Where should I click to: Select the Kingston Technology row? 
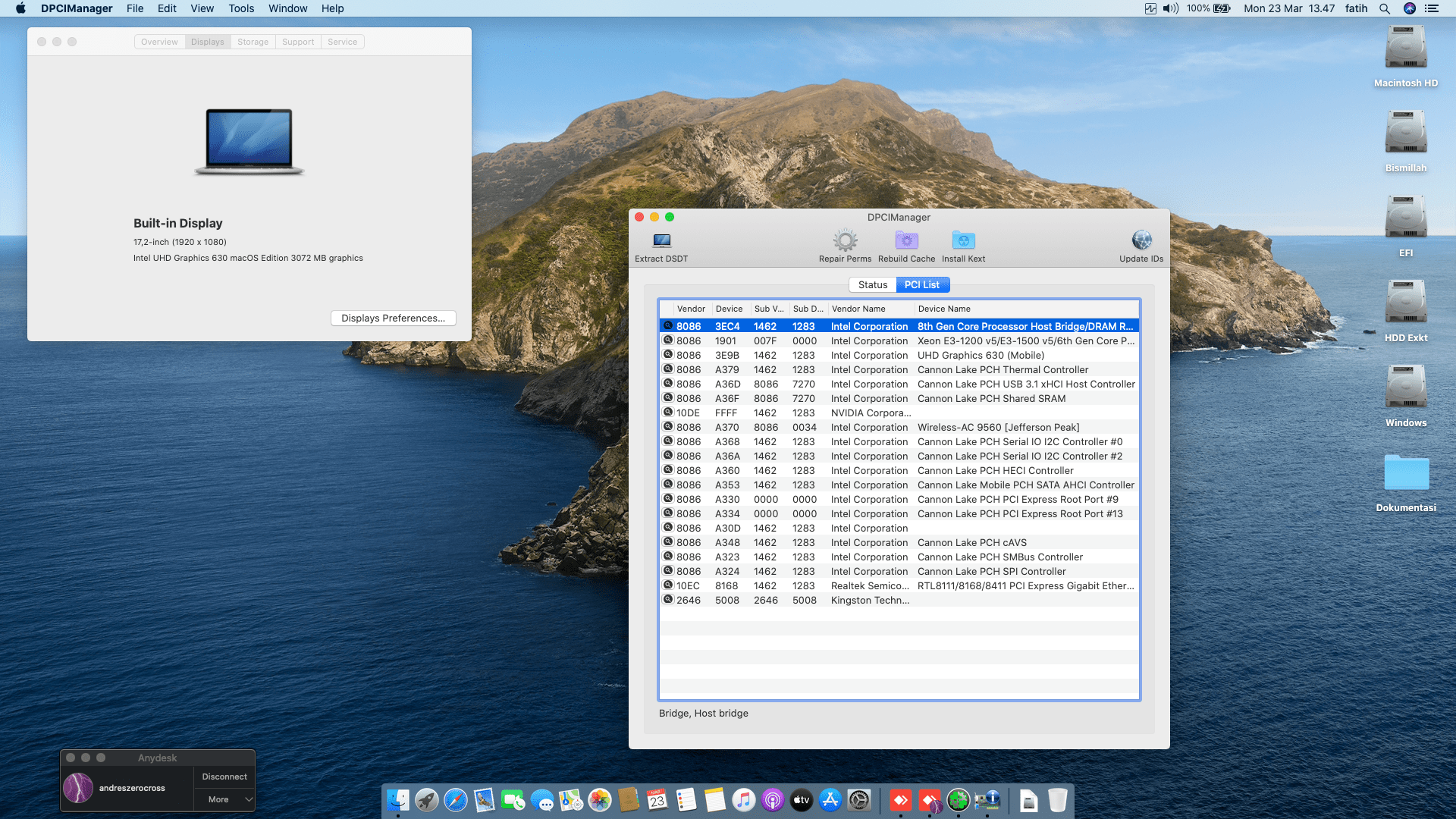click(899, 600)
